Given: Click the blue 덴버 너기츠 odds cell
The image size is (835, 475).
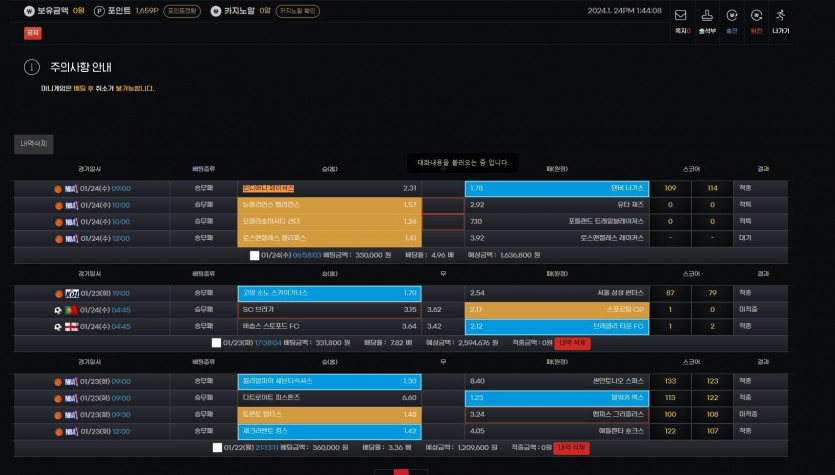Looking at the screenshot, I should click(557, 188).
